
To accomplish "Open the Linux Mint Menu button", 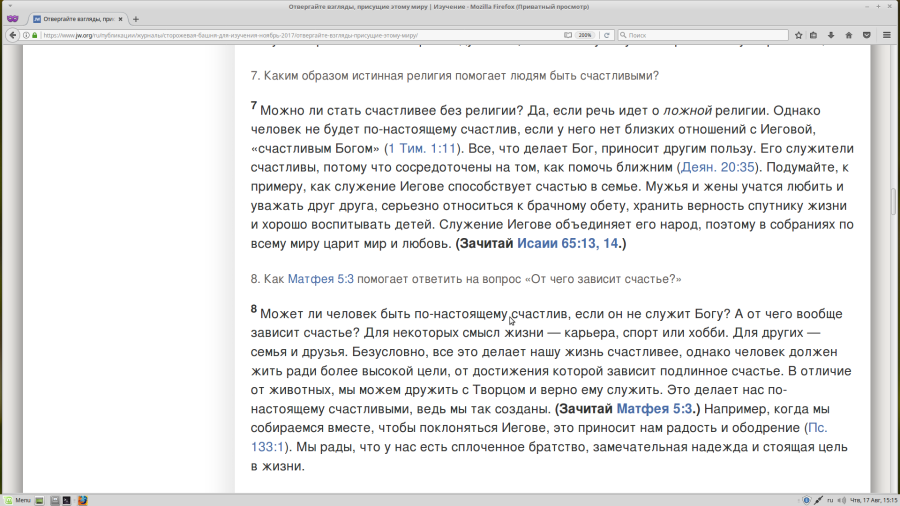I will coord(18,500).
